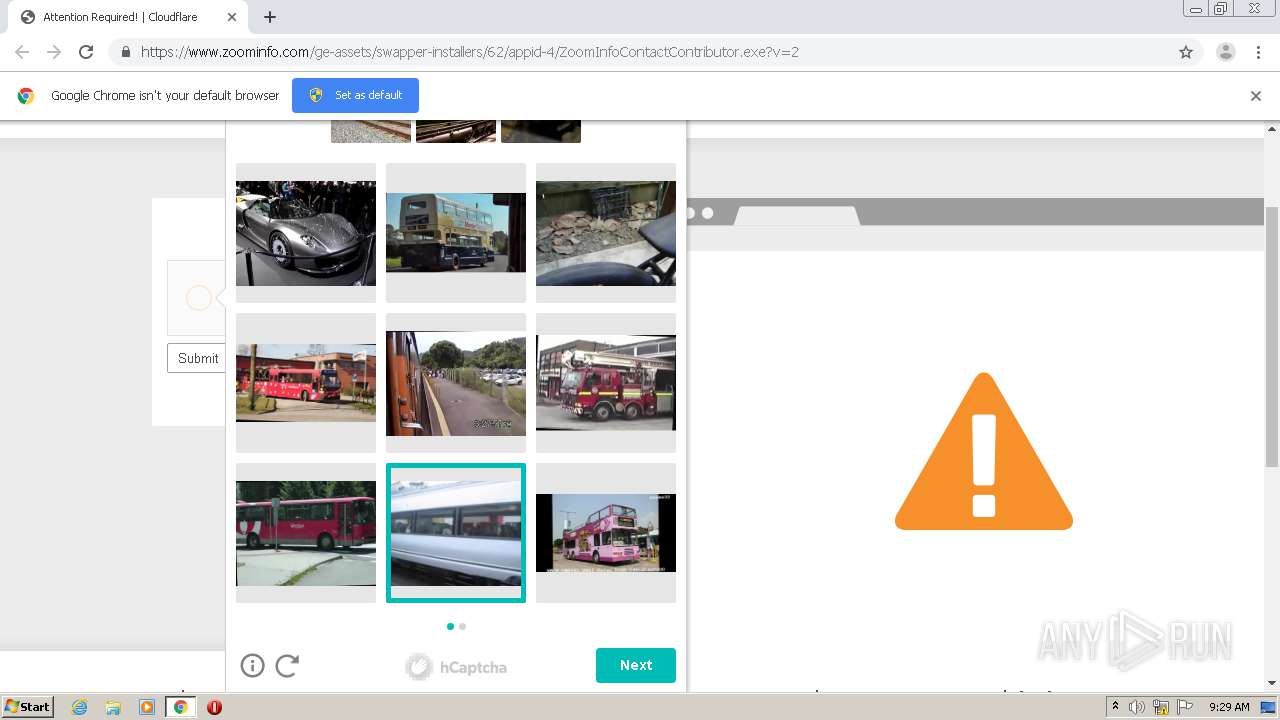Click the Submit button on the page

click(x=197, y=358)
